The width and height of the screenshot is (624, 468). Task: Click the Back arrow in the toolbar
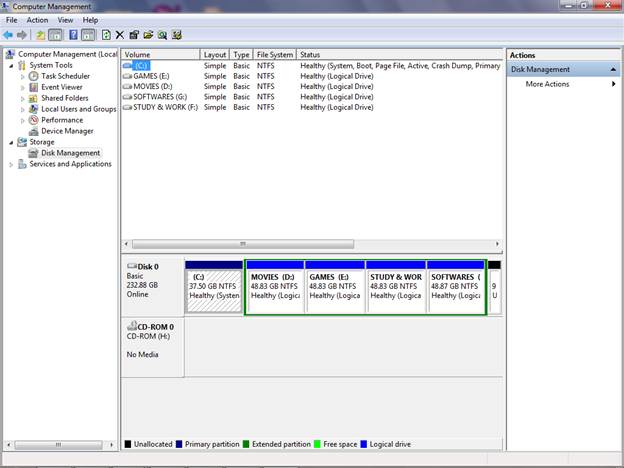[x=9, y=35]
